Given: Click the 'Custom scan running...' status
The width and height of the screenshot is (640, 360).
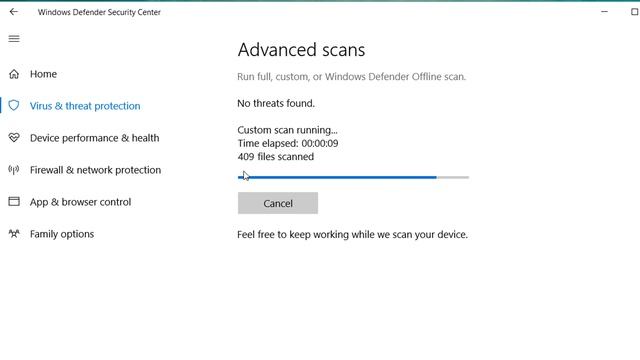Looking at the screenshot, I should [287, 130].
